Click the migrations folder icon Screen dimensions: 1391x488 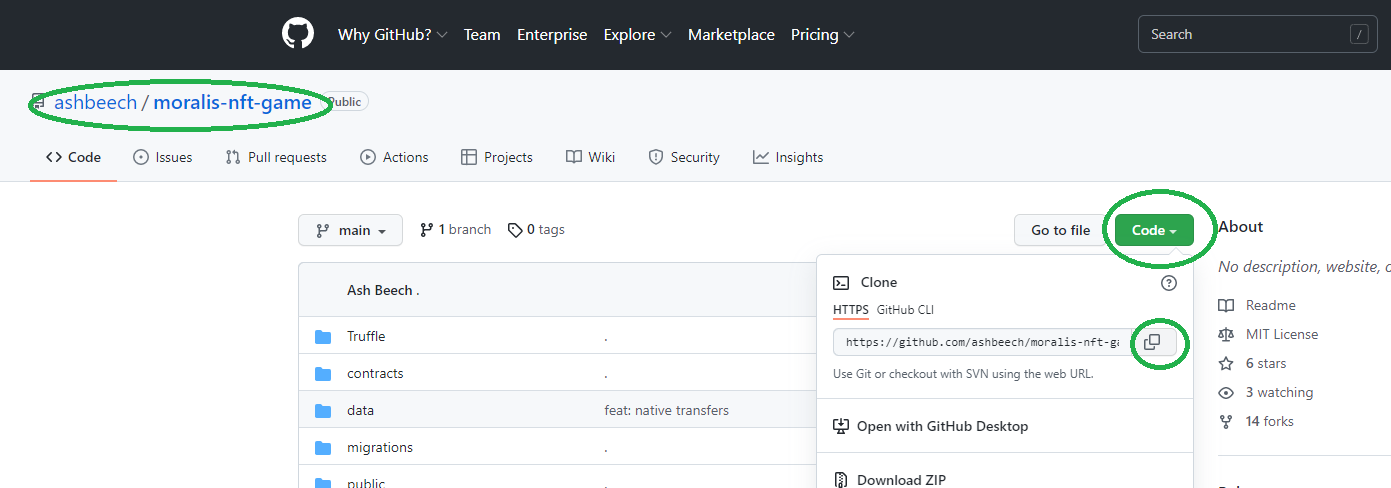coord(323,447)
